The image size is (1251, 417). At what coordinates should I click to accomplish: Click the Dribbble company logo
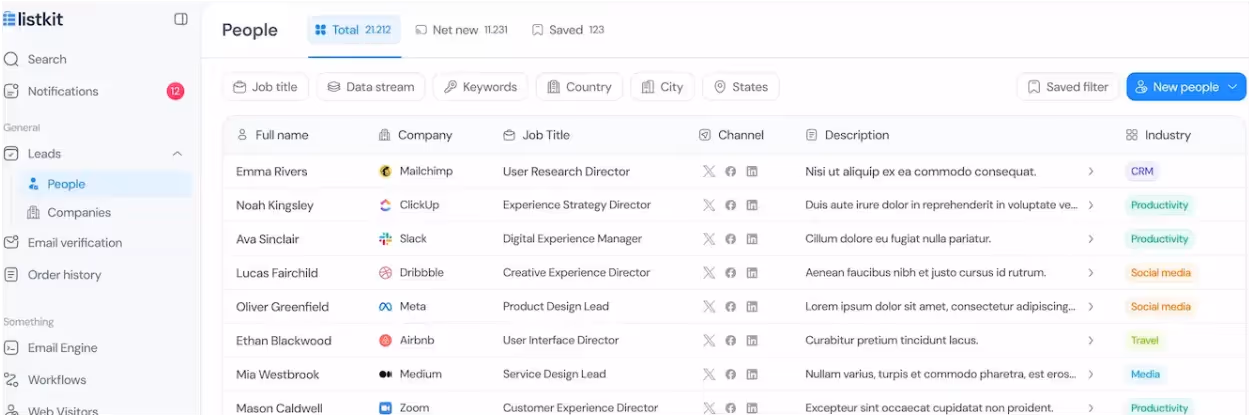(386, 272)
